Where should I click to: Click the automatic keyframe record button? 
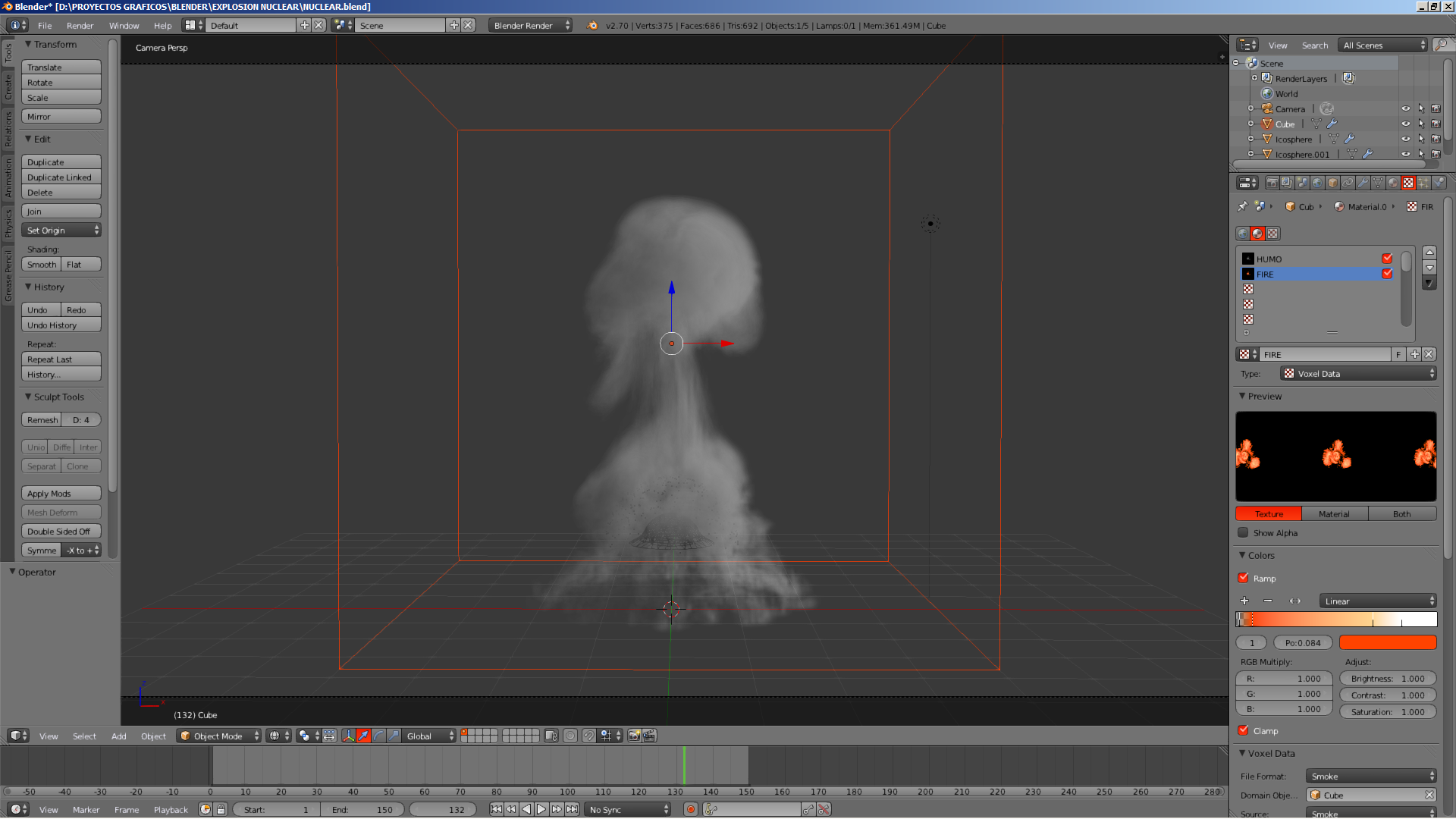click(690, 809)
